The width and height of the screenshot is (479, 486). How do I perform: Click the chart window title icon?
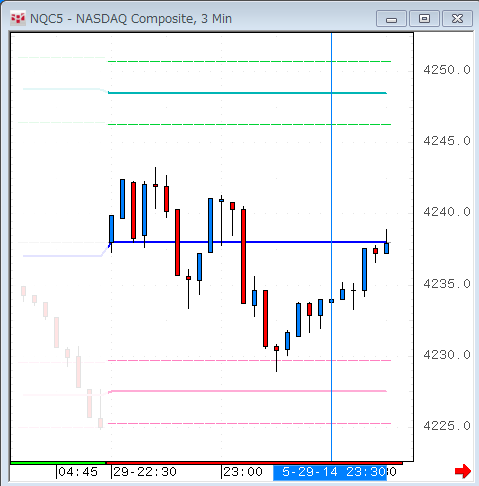pyautogui.click(x=18, y=18)
